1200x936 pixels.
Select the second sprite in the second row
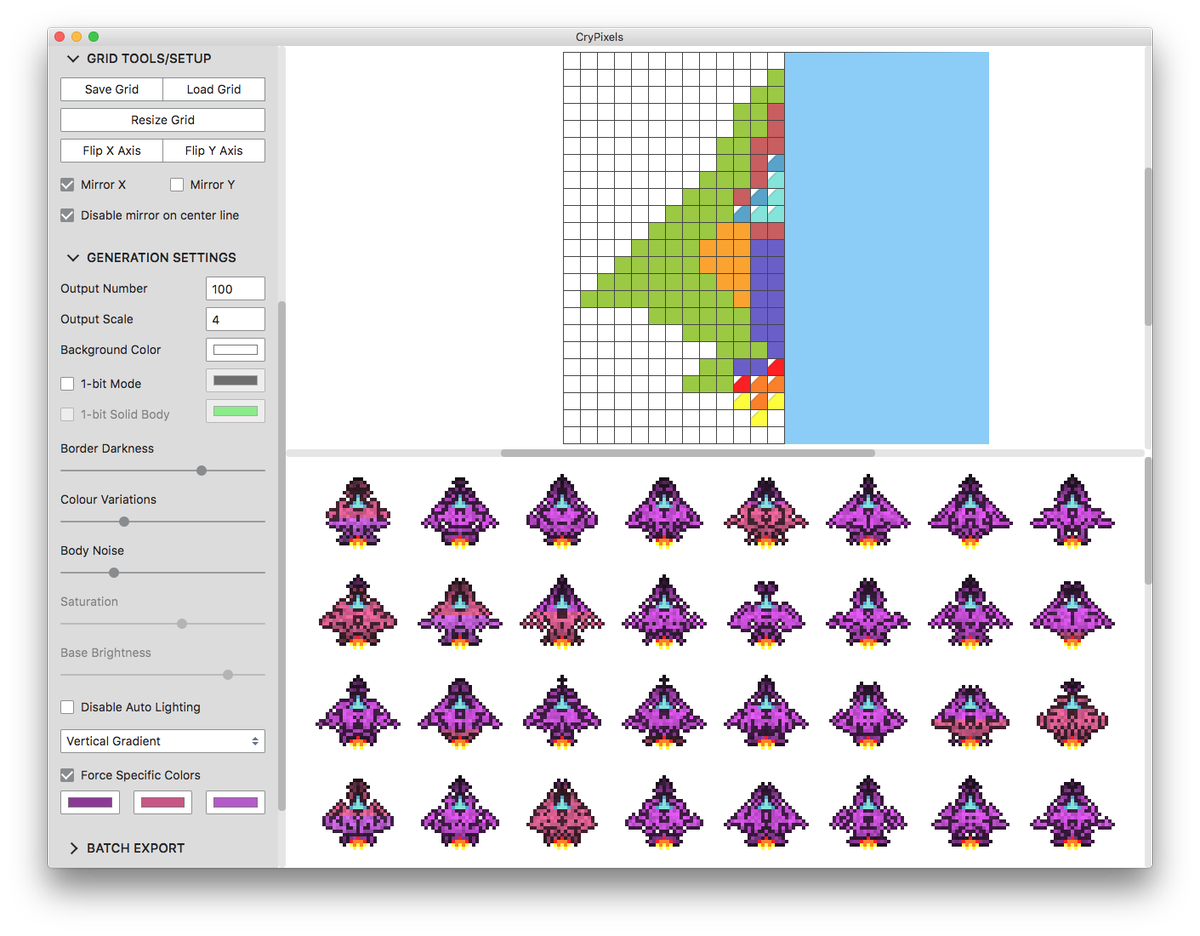tap(460, 613)
